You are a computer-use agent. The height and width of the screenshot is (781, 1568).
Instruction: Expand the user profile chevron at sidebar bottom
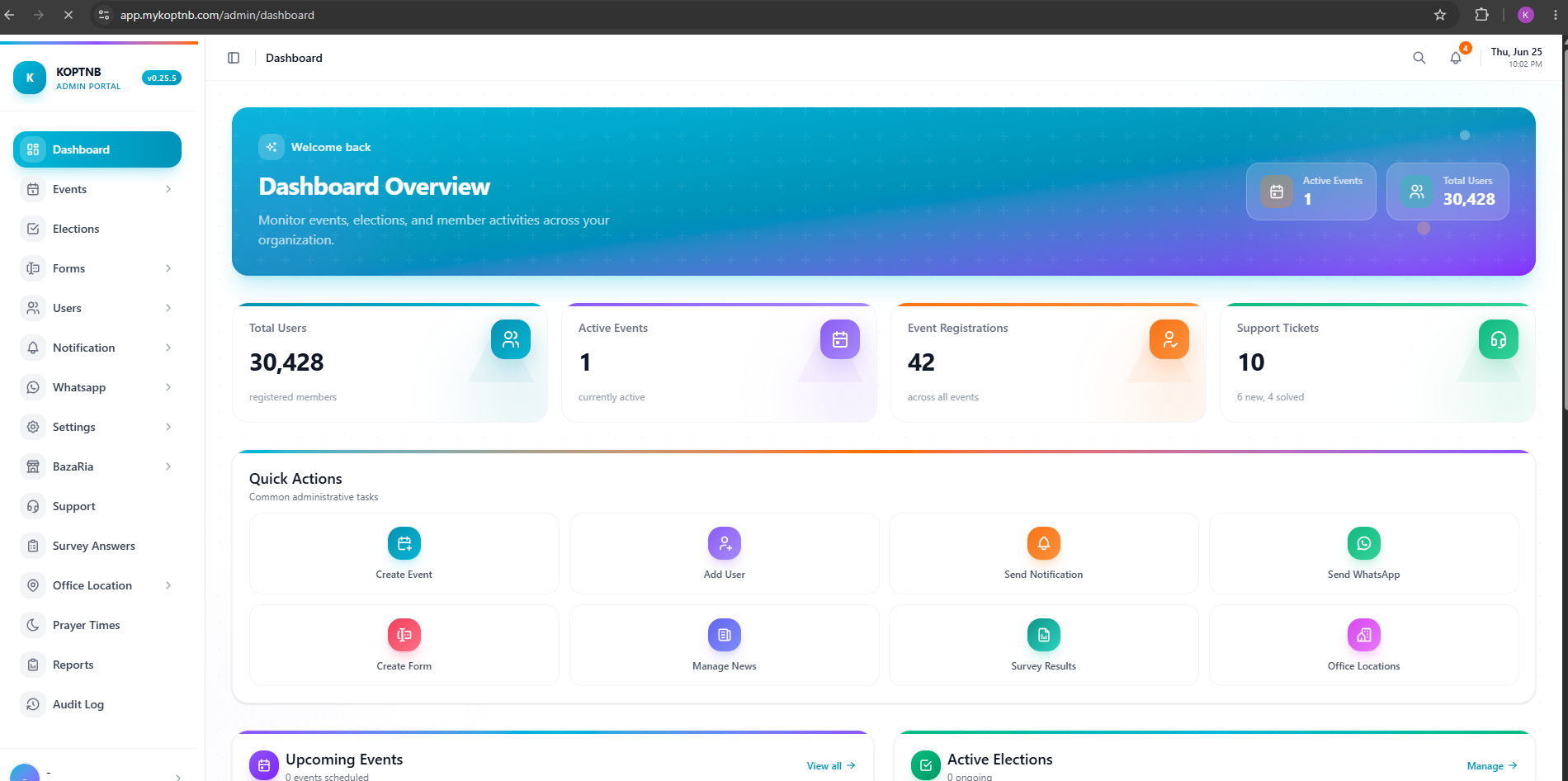coord(178,776)
